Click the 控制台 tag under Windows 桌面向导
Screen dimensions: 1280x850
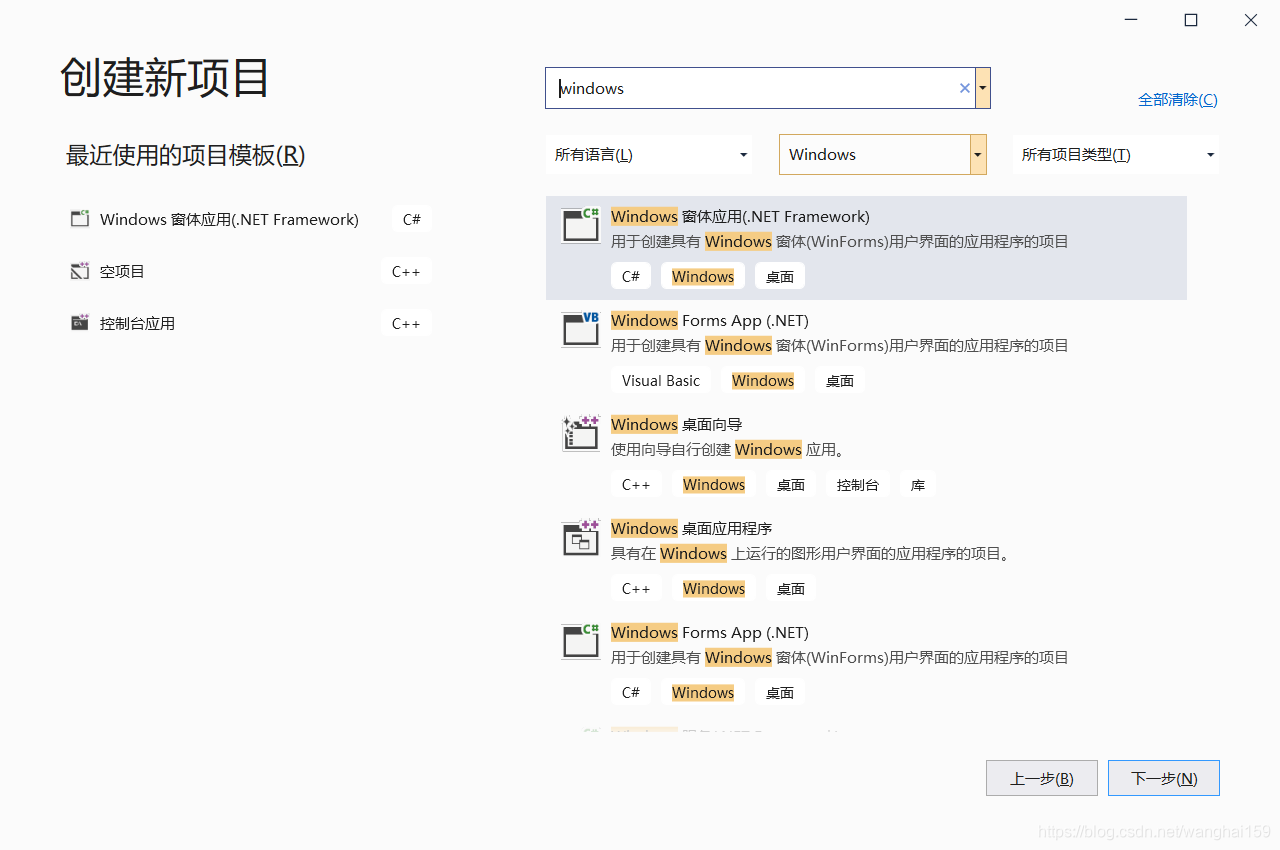click(858, 485)
